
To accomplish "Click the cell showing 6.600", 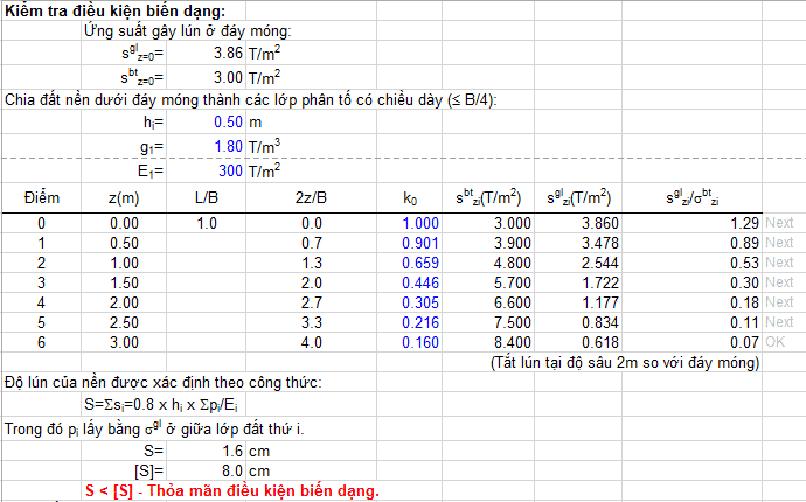I will 512,303.
